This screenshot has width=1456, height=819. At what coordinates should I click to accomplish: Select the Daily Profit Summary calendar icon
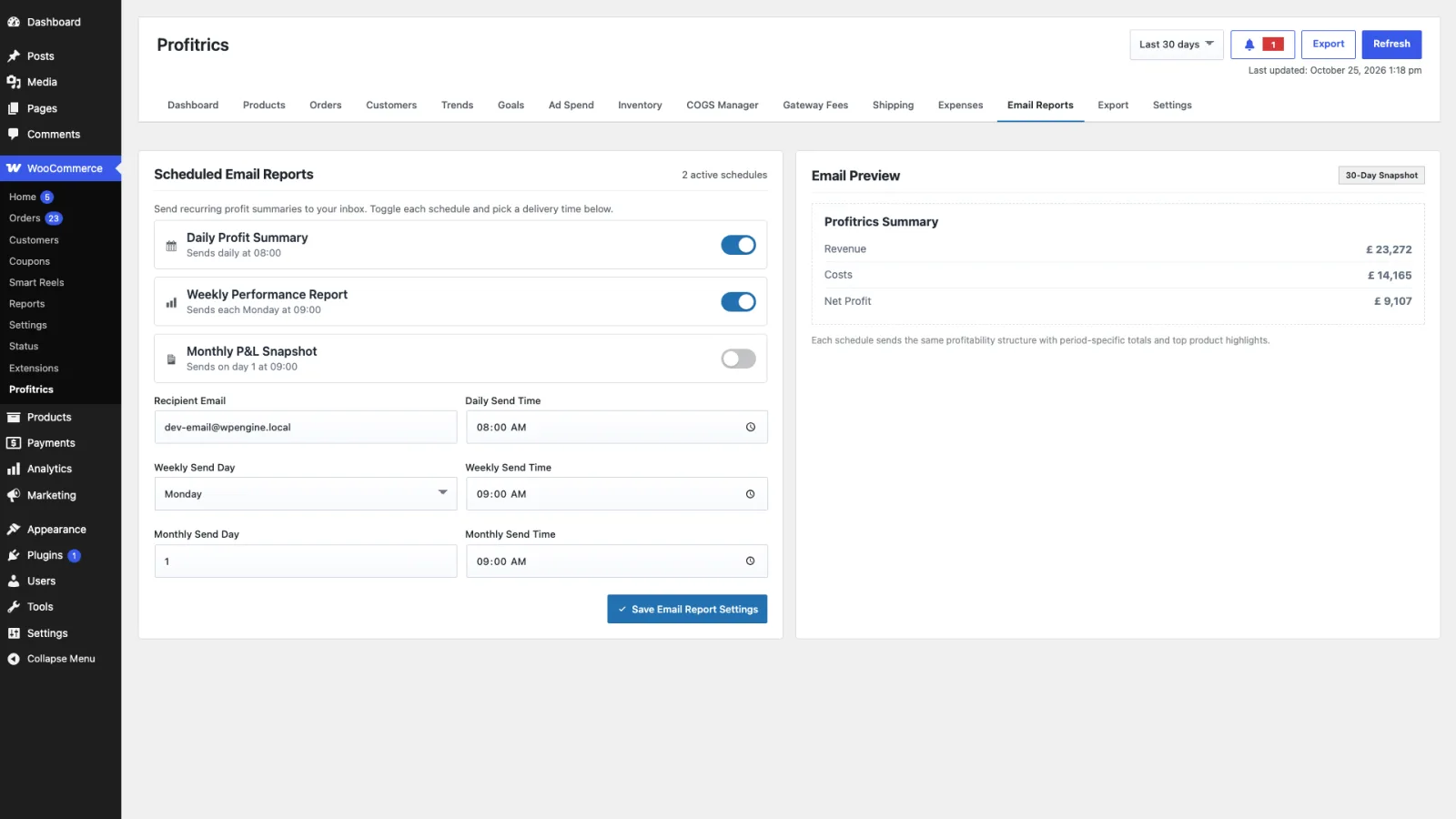point(171,246)
